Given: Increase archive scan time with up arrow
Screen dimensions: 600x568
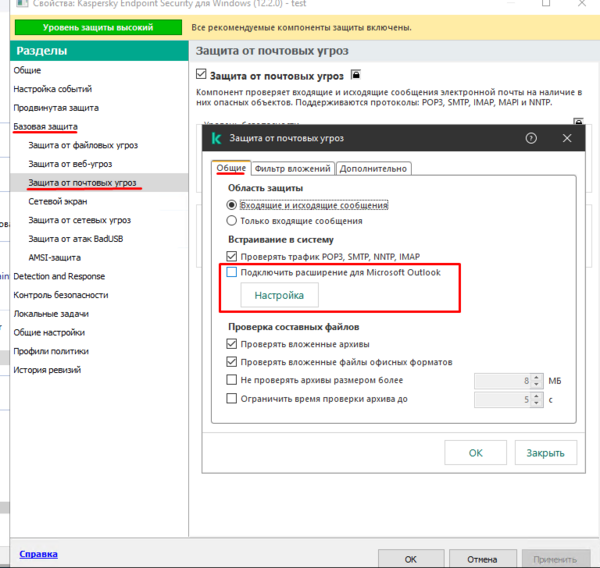Looking at the screenshot, I should 536,396.
